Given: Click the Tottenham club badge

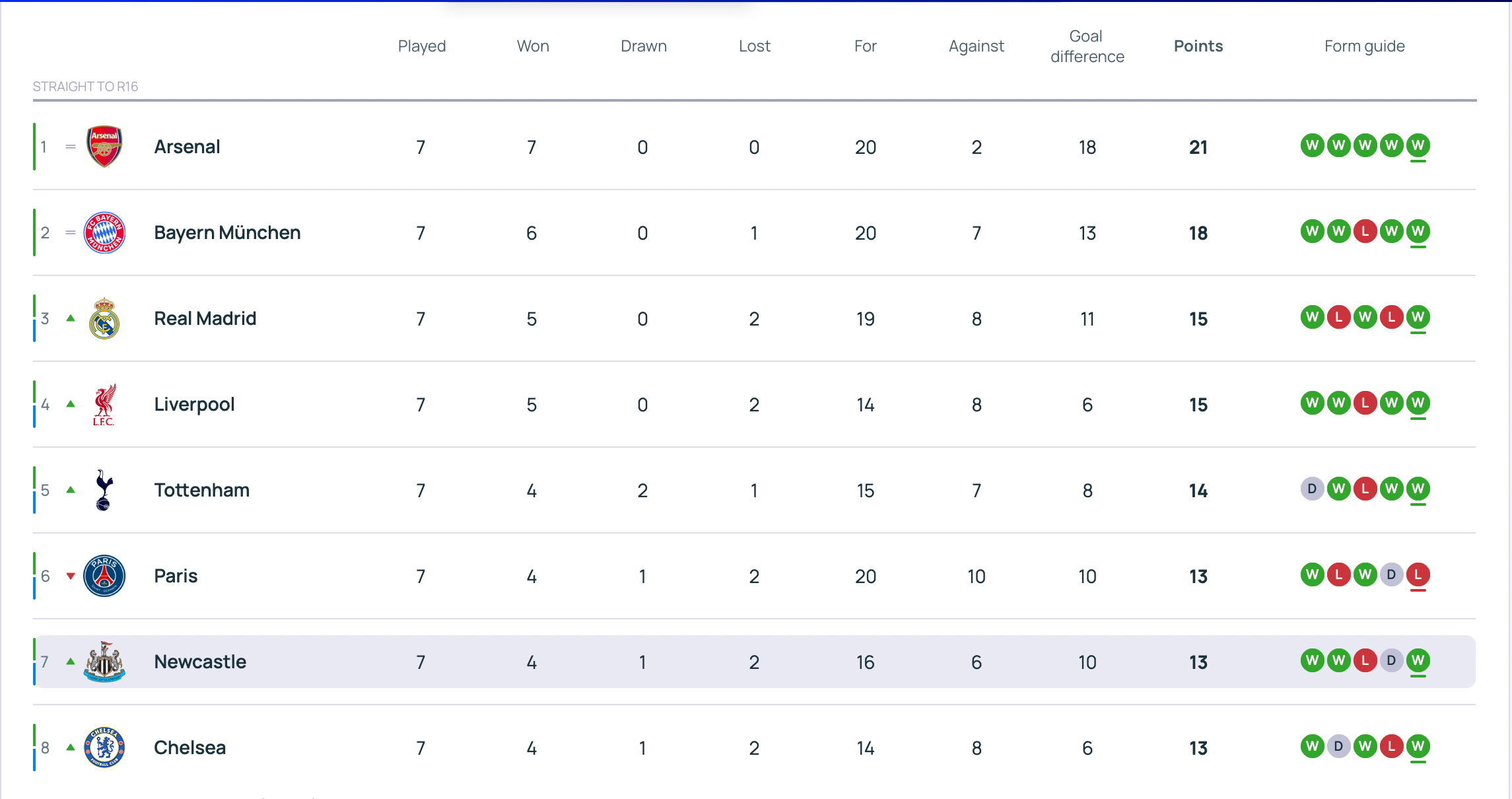Looking at the screenshot, I should (x=104, y=489).
